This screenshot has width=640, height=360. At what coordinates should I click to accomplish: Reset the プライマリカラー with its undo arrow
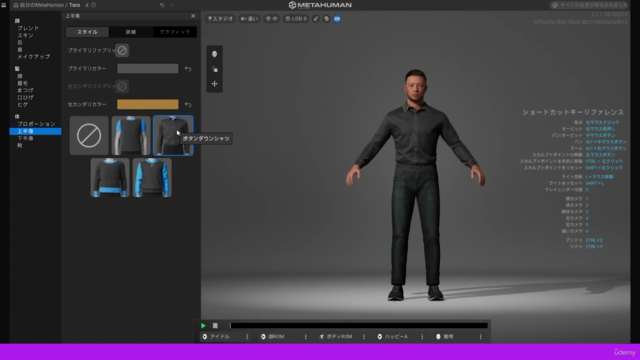188,69
